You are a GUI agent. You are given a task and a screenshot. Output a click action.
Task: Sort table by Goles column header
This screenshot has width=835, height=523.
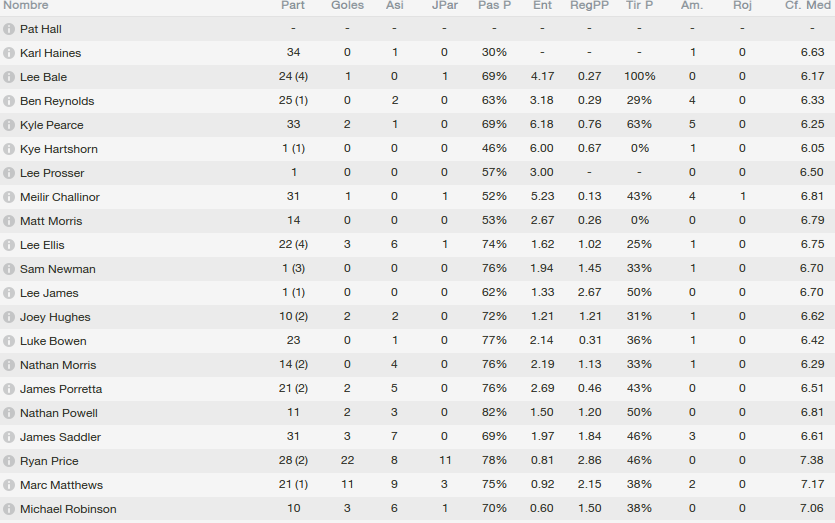(x=347, y=6)
